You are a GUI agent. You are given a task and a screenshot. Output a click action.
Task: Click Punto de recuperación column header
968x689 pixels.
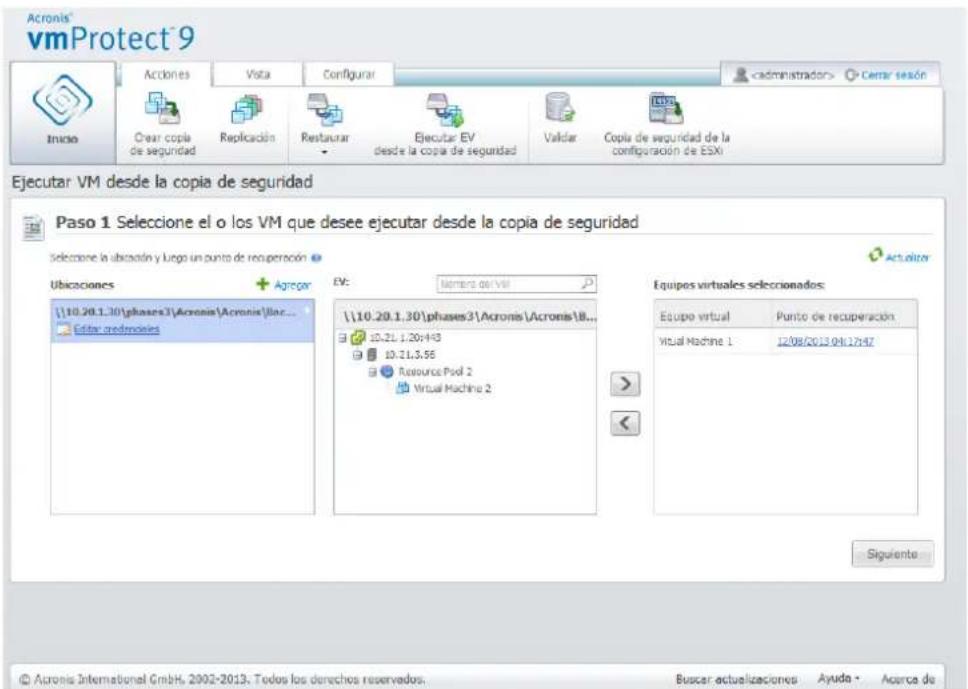click(835, 316)
